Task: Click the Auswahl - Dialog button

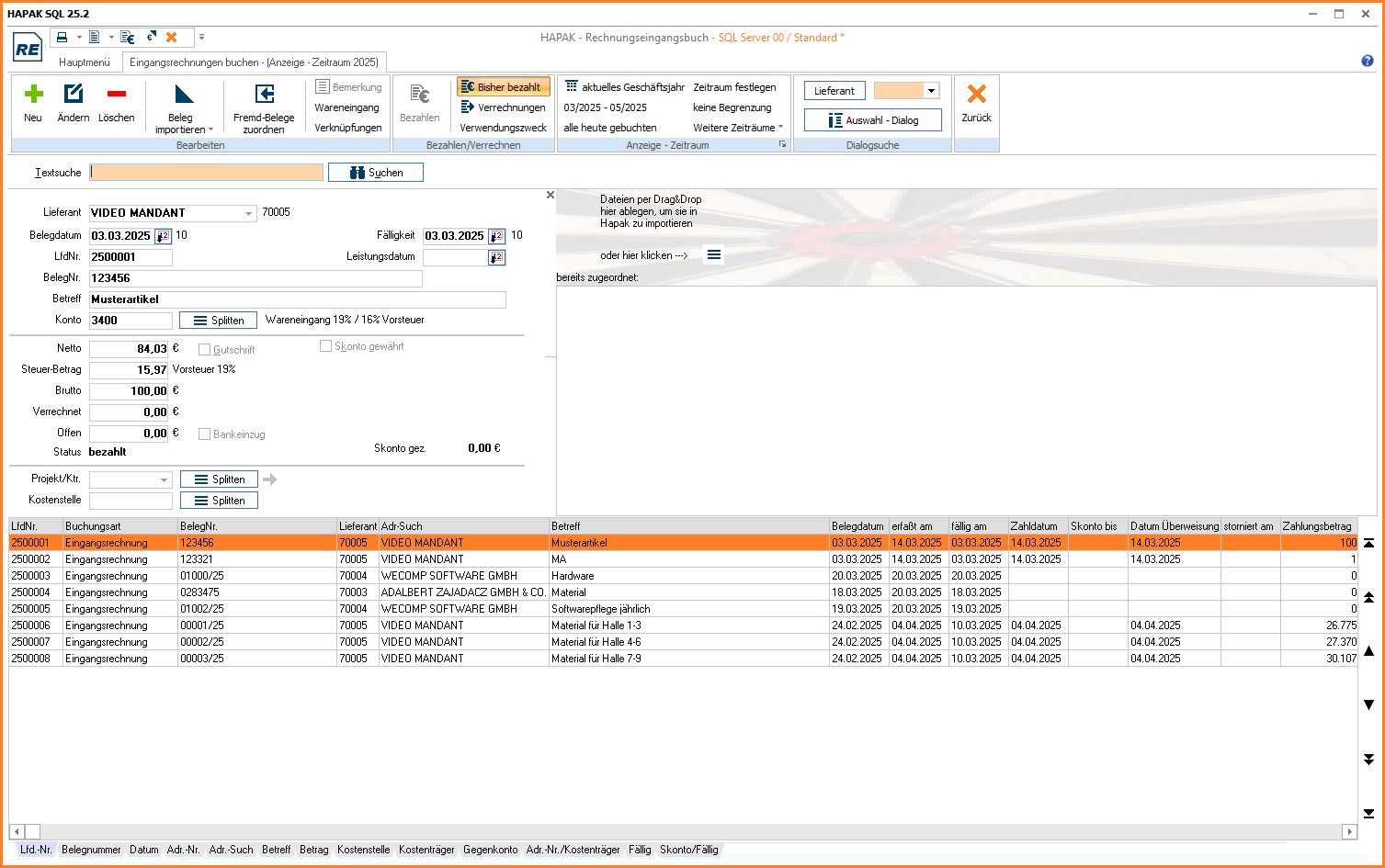Action: [x=872, y=120]
